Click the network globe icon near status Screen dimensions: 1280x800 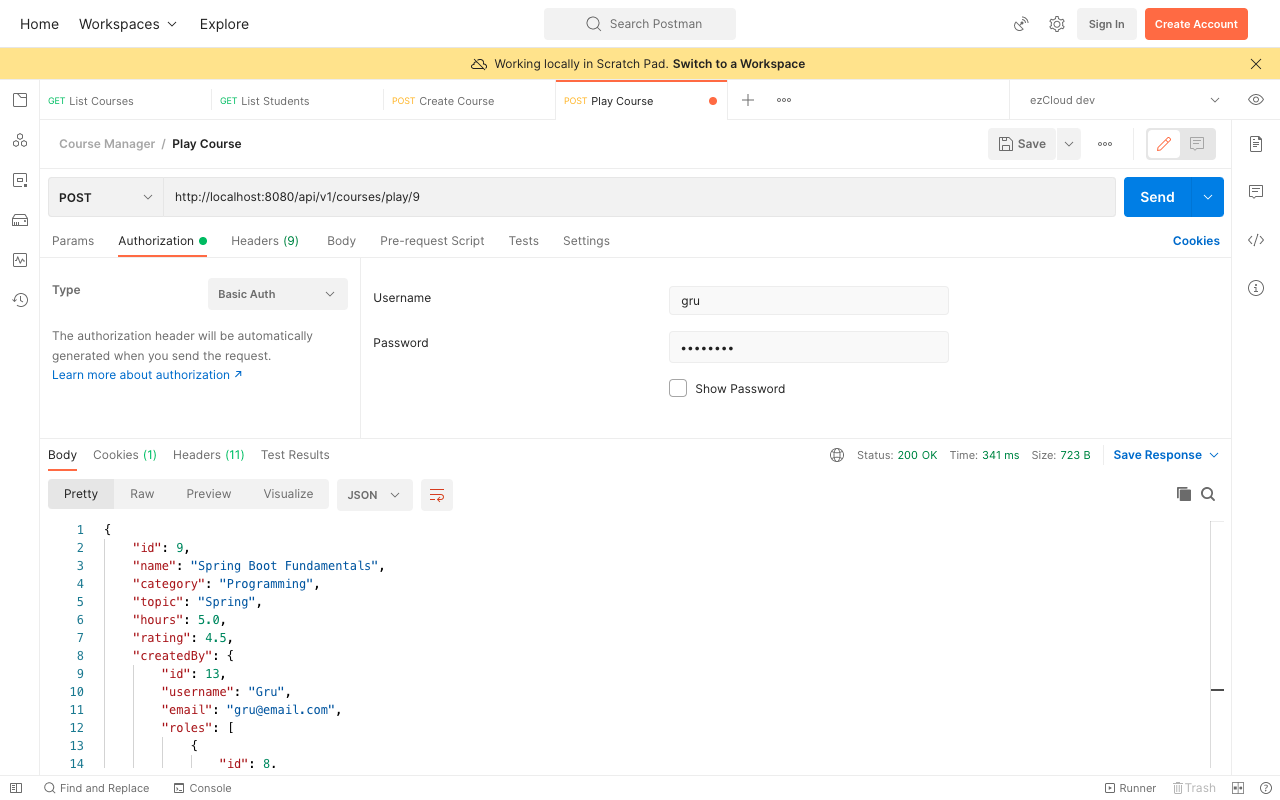tap(837, 455)
